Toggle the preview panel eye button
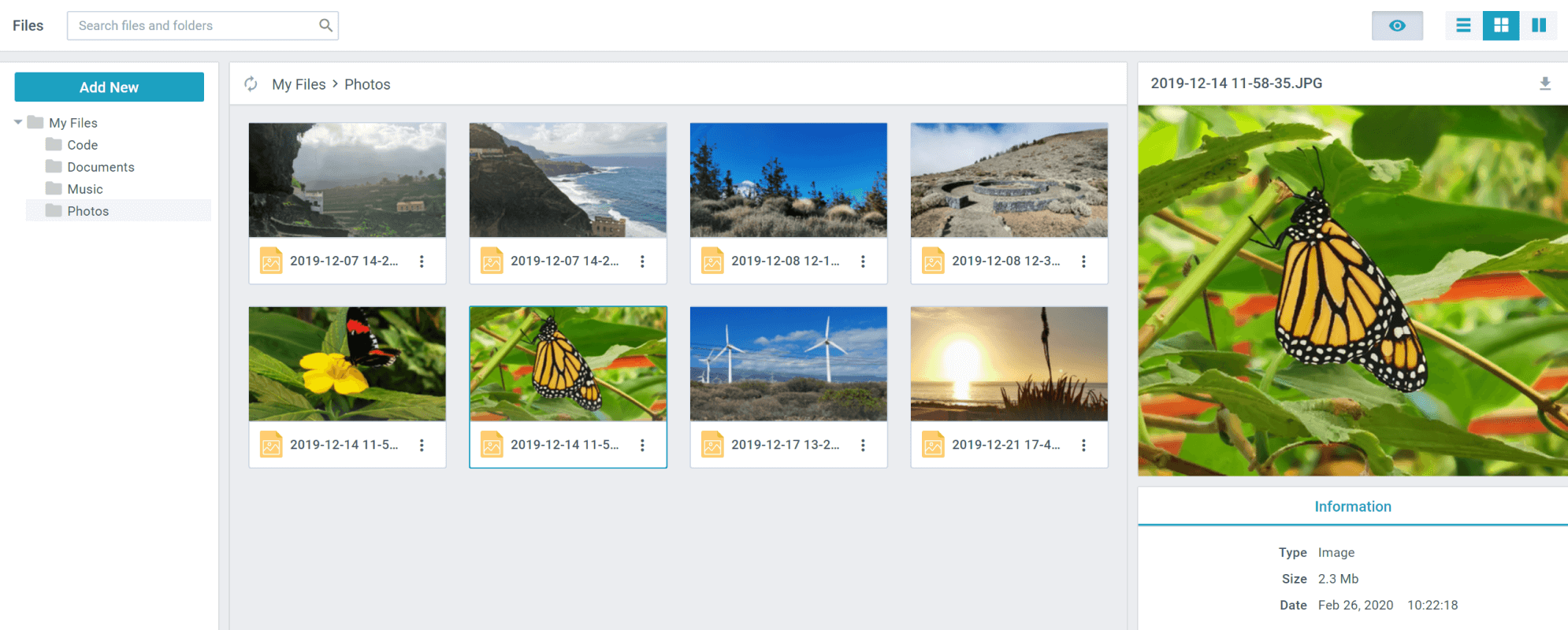This screenshot has width=1568, height=630. coord(1396,26)
